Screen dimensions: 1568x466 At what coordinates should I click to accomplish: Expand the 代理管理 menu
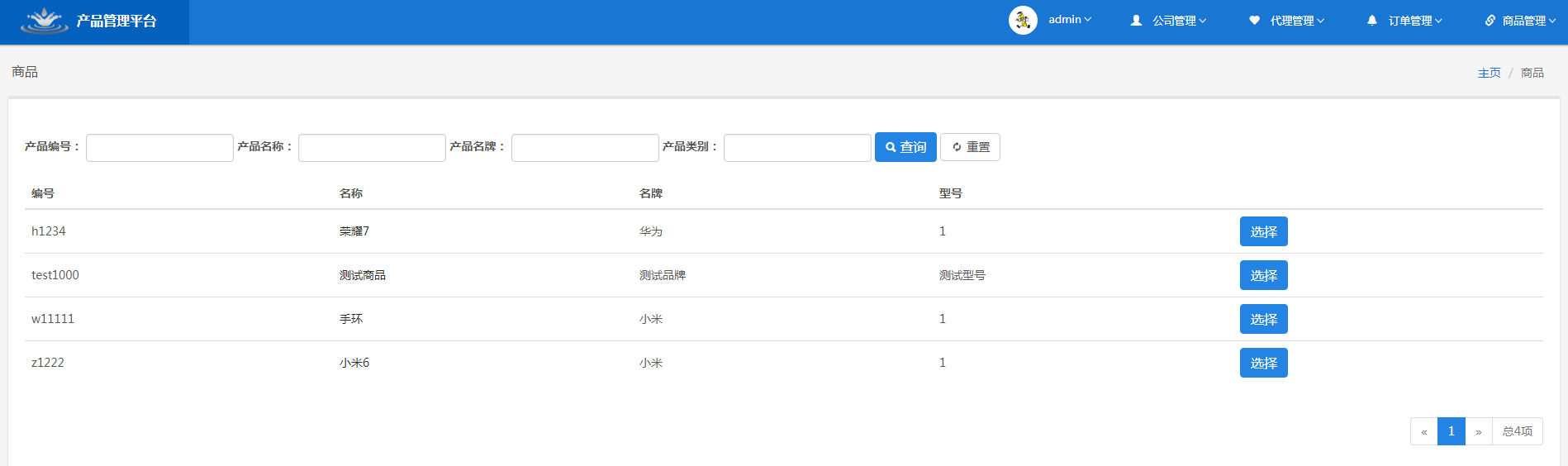1297,21
